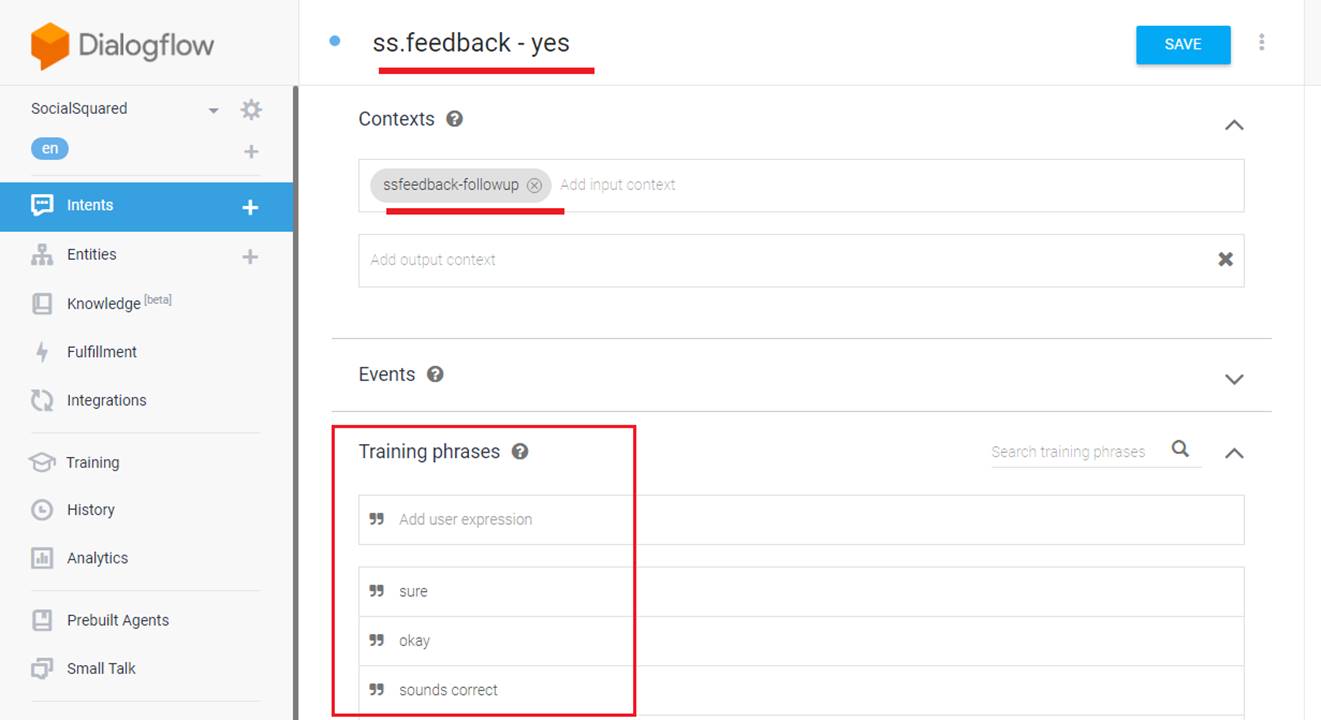Click the Contexts help question mark icon

pos(454,119)
